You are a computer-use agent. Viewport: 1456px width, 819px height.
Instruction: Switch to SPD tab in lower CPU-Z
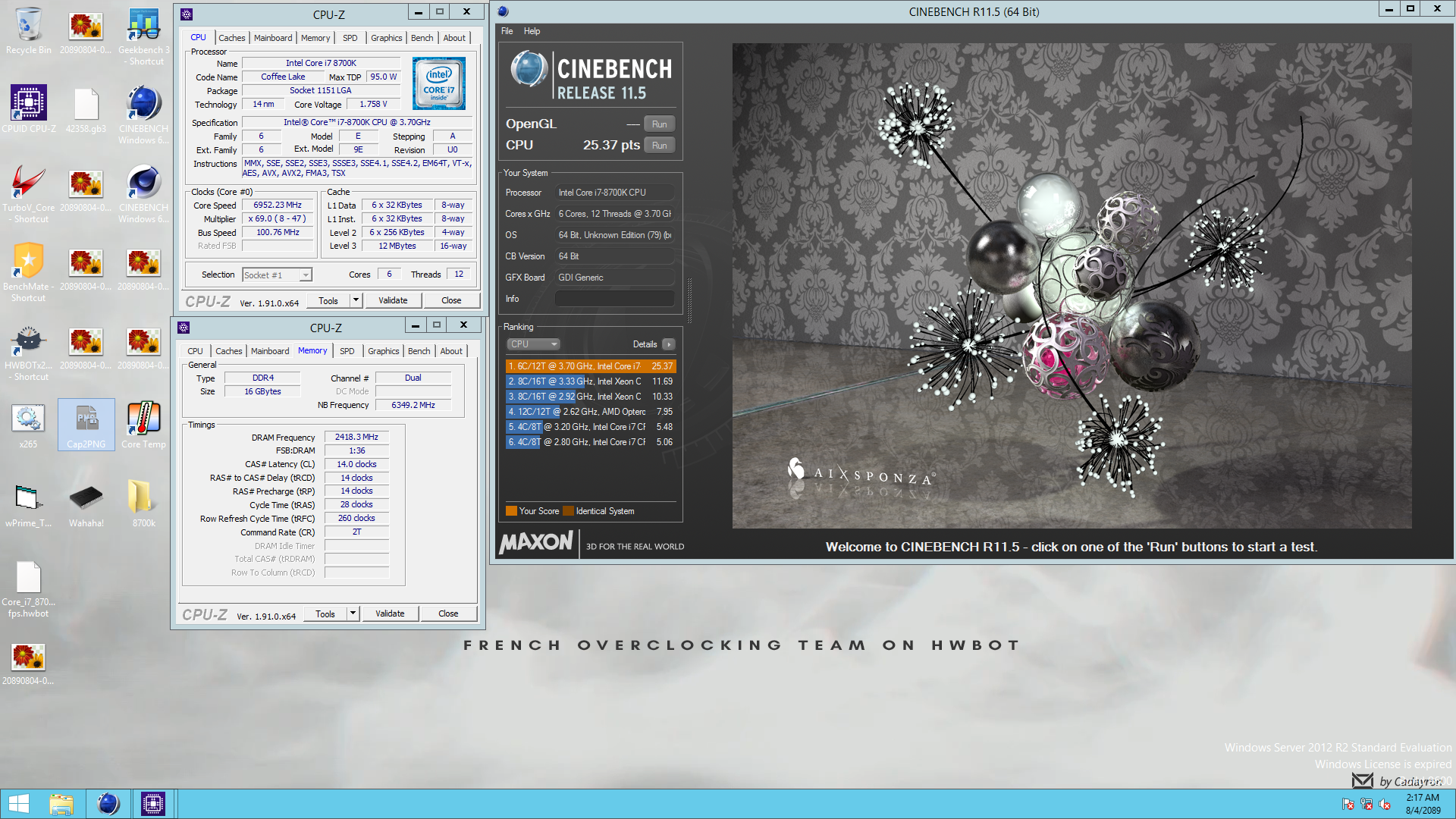point(347,351)
